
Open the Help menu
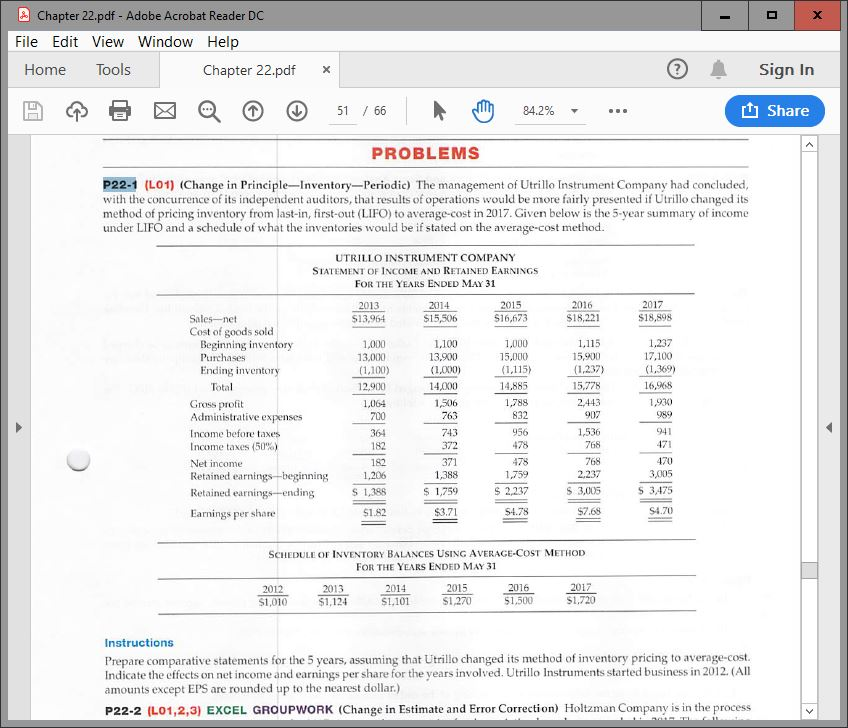pyautogui.click(x=223, y=42)
